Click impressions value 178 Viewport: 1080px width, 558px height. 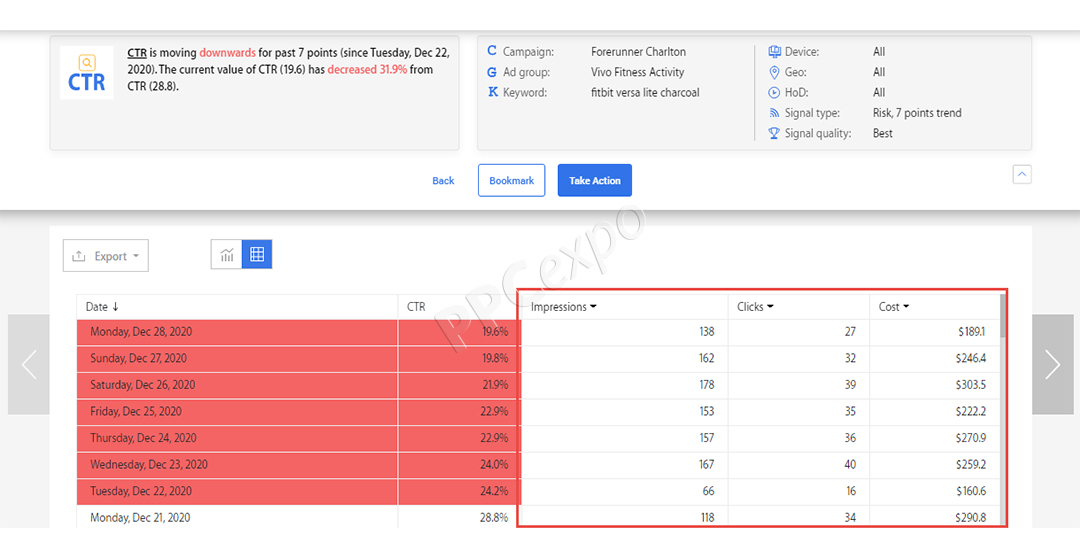coord(707,385)
